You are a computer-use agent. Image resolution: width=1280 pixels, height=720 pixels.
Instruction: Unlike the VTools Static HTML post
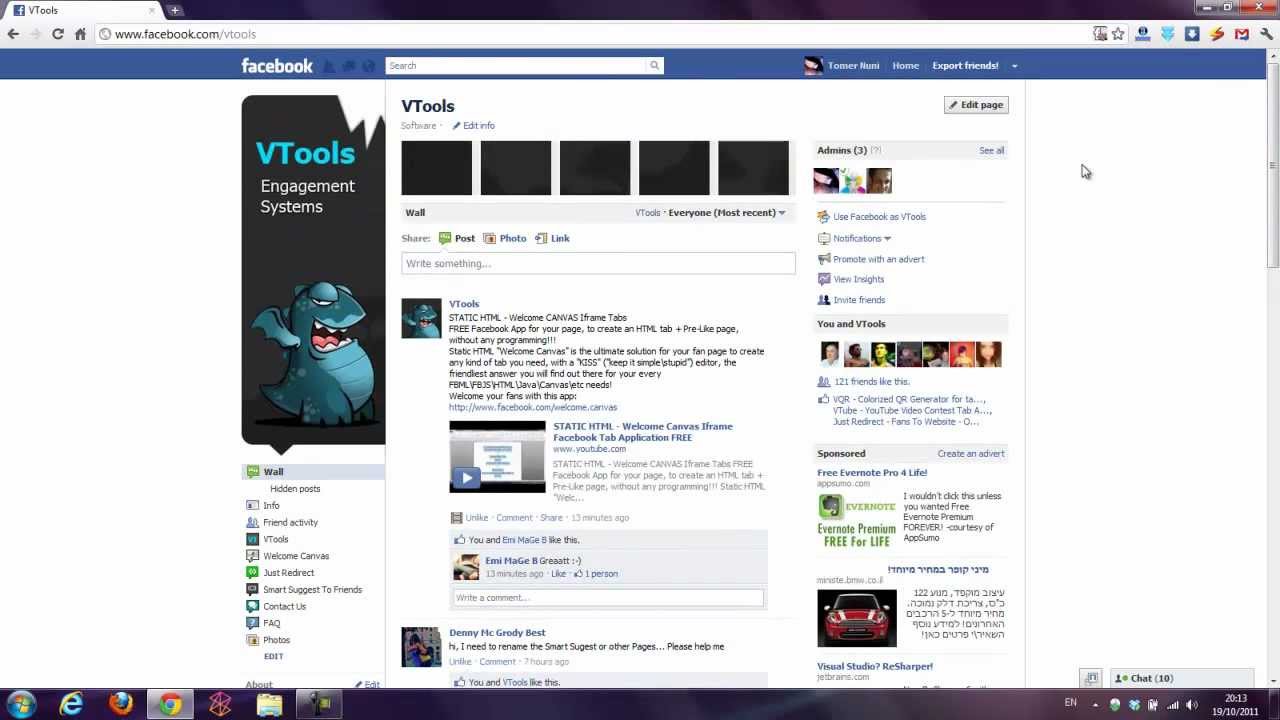point(476,518)
